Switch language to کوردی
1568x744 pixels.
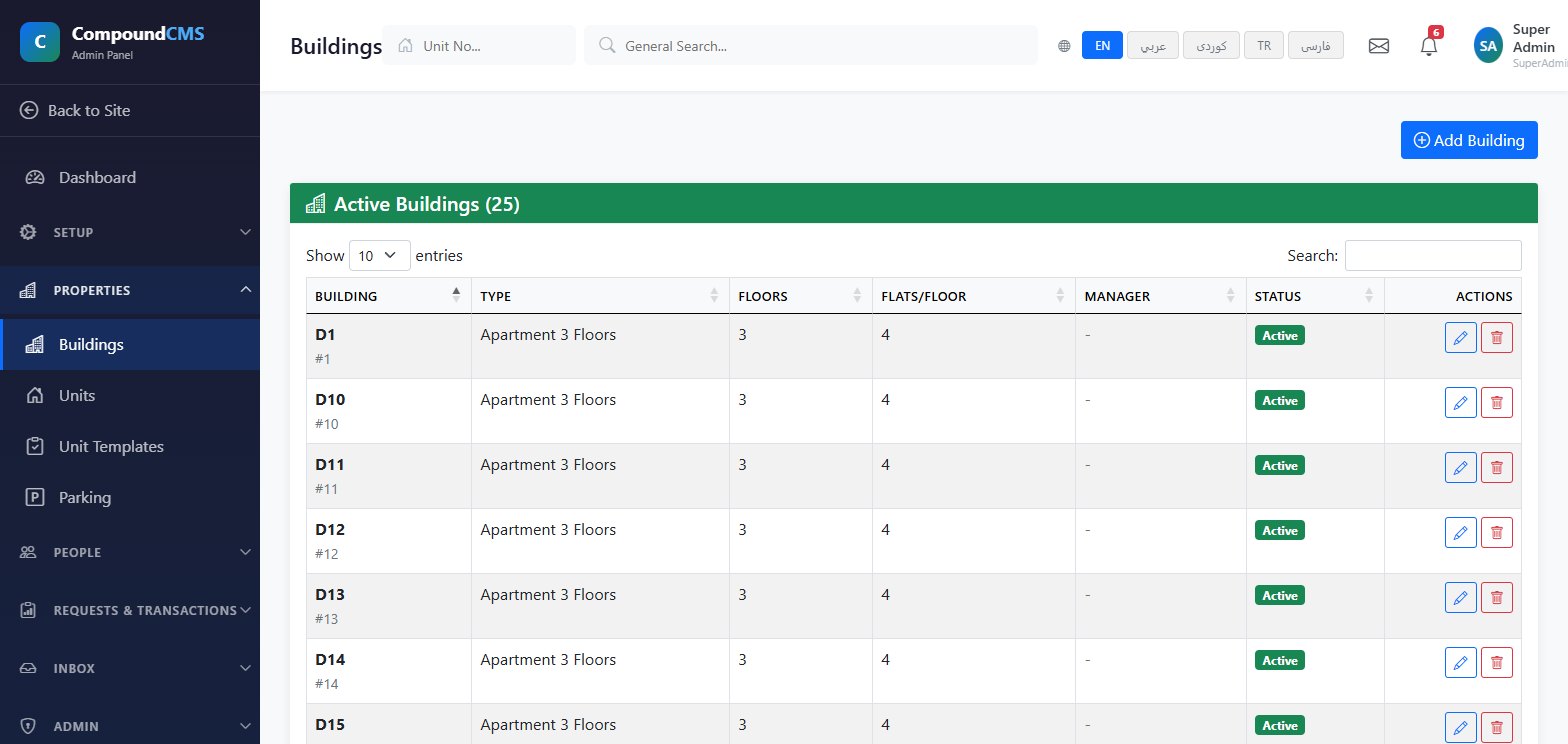(1211, 46)
